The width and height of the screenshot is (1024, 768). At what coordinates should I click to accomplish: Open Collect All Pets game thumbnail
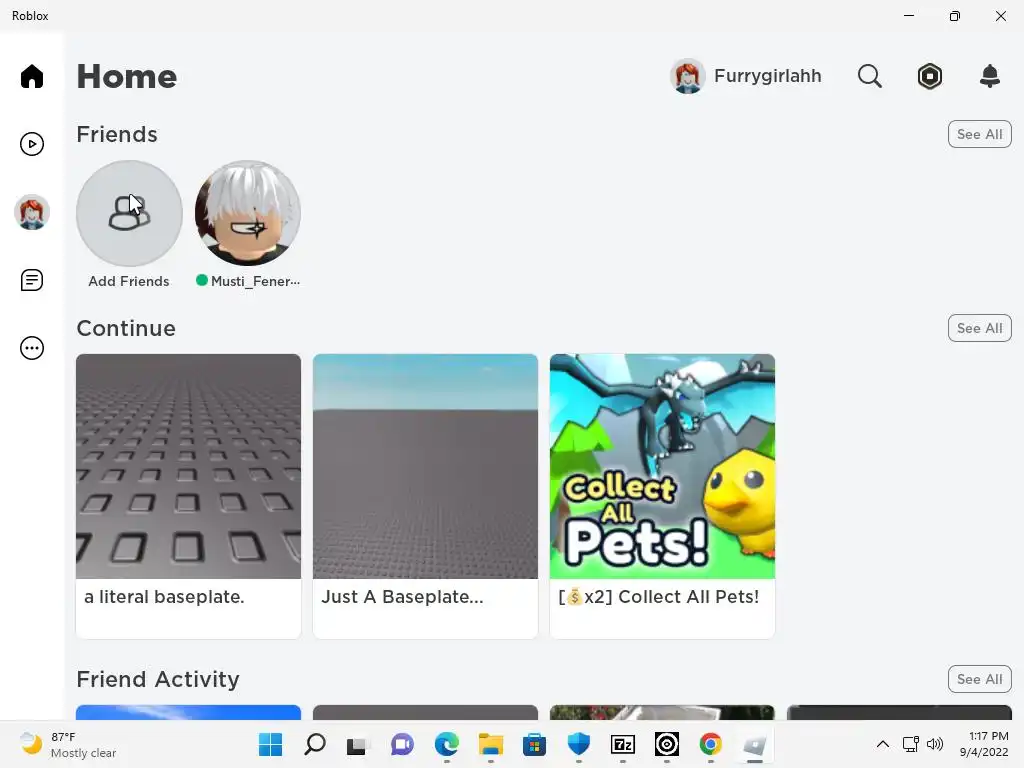tap(662, 466)
